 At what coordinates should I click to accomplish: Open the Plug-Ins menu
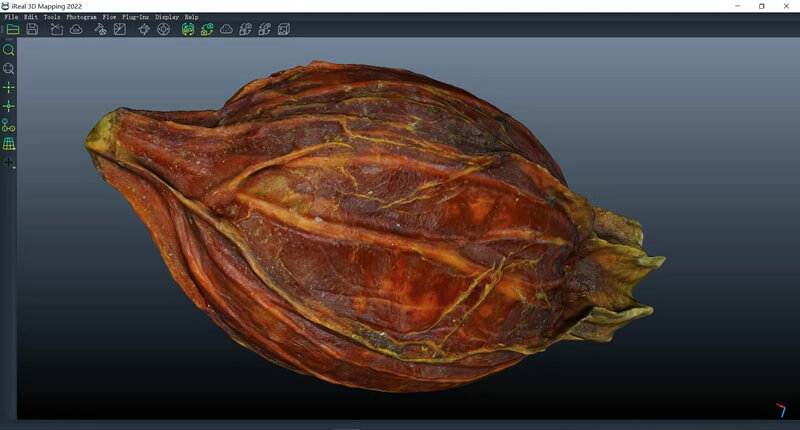136,17
